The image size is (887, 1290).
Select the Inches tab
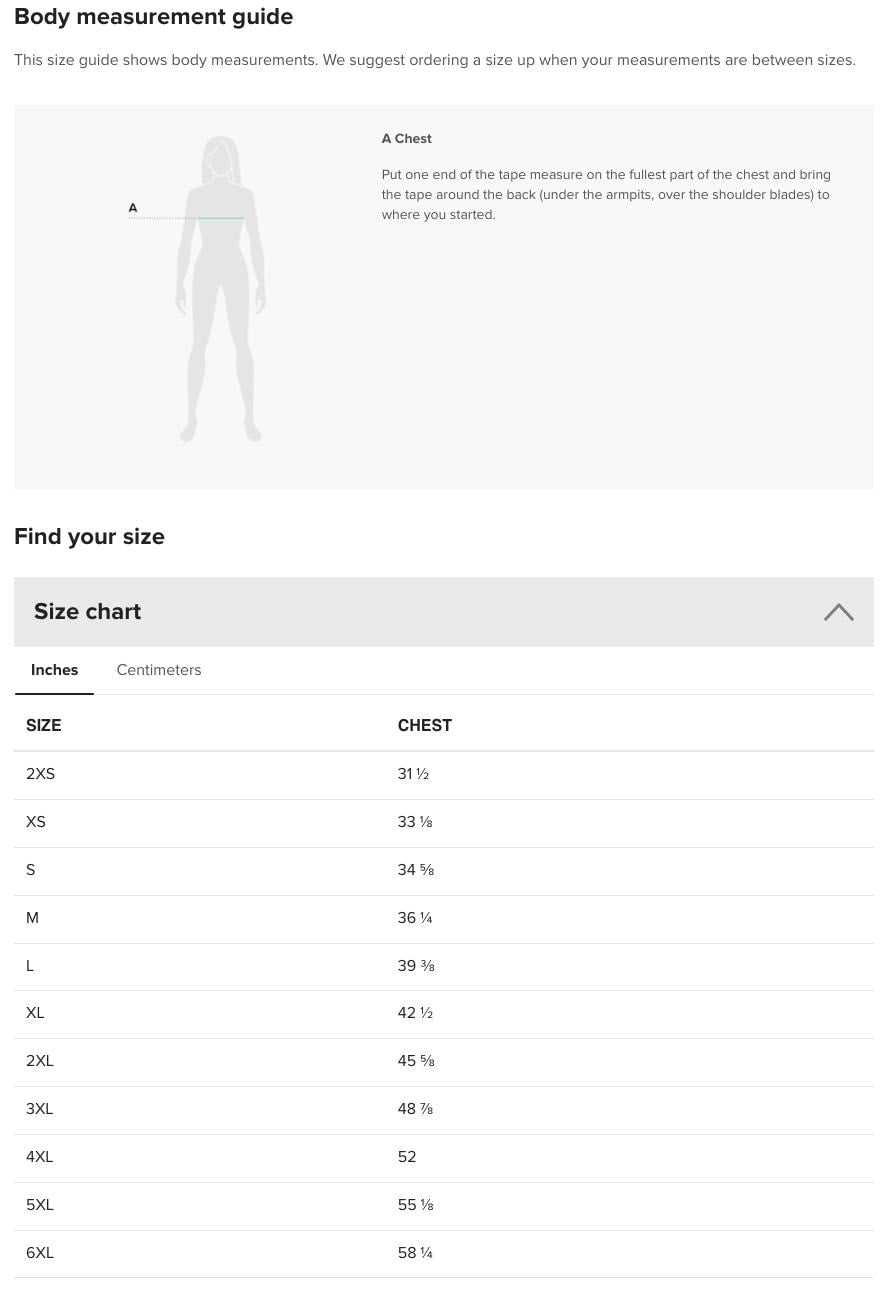coord(54,670)
